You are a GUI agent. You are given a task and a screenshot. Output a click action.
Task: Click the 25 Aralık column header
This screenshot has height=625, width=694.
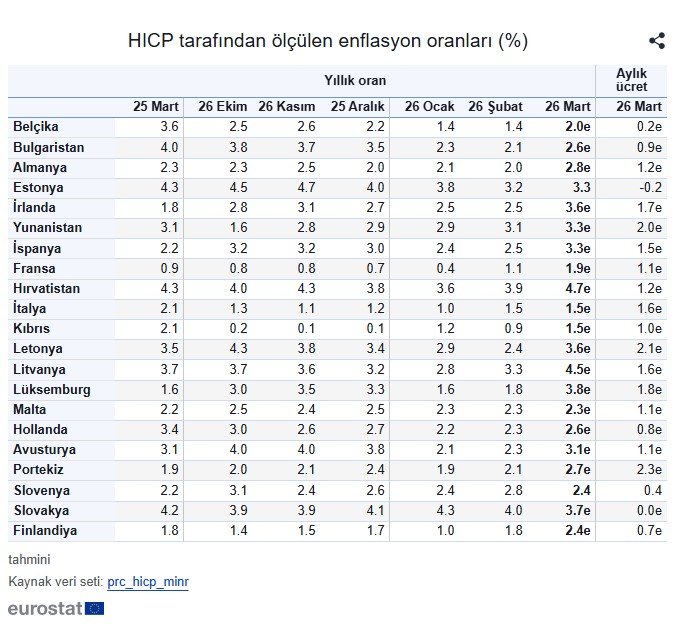click(357, 107)
